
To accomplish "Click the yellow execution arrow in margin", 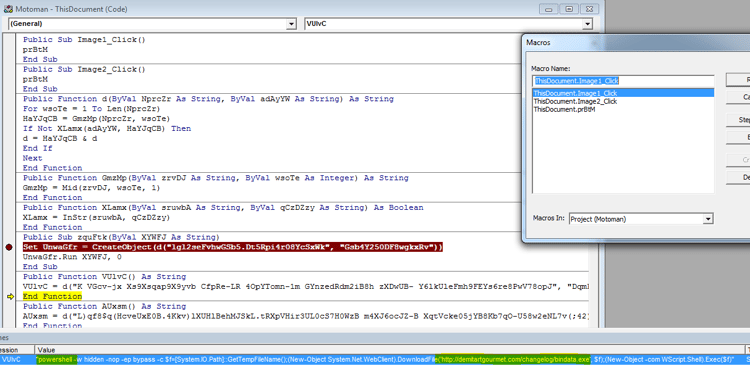I will 10,297.
